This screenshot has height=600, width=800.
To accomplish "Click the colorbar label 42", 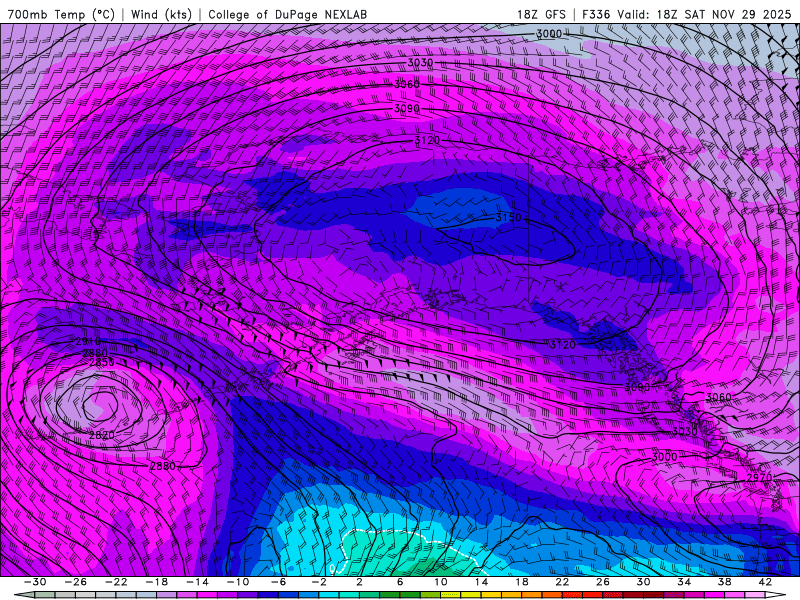I will coord(765,582).
